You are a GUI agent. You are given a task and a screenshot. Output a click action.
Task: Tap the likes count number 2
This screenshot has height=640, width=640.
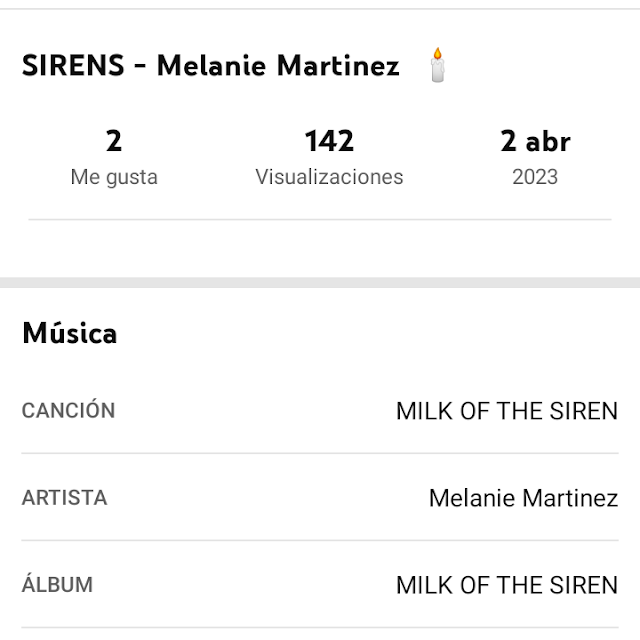tap(114, 141)
